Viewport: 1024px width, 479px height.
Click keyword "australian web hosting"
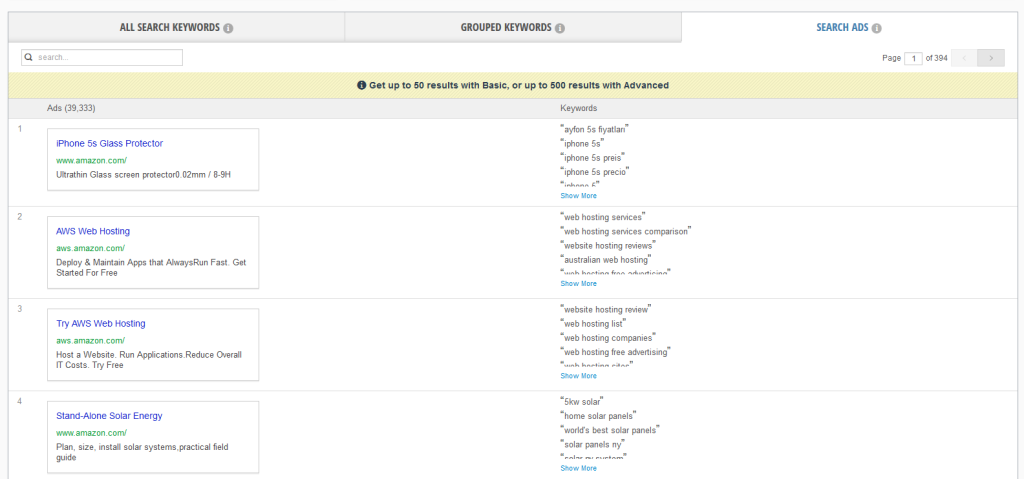pos(605,260)
